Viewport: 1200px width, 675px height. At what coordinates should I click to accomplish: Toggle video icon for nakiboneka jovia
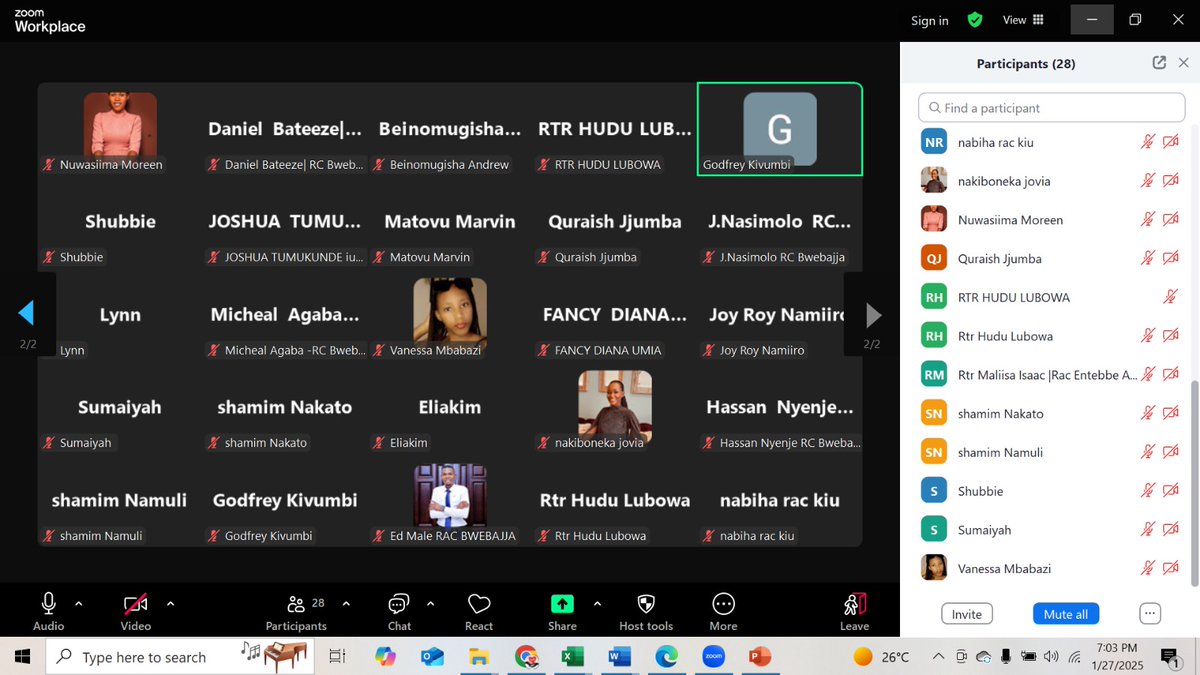point(1170,181)
